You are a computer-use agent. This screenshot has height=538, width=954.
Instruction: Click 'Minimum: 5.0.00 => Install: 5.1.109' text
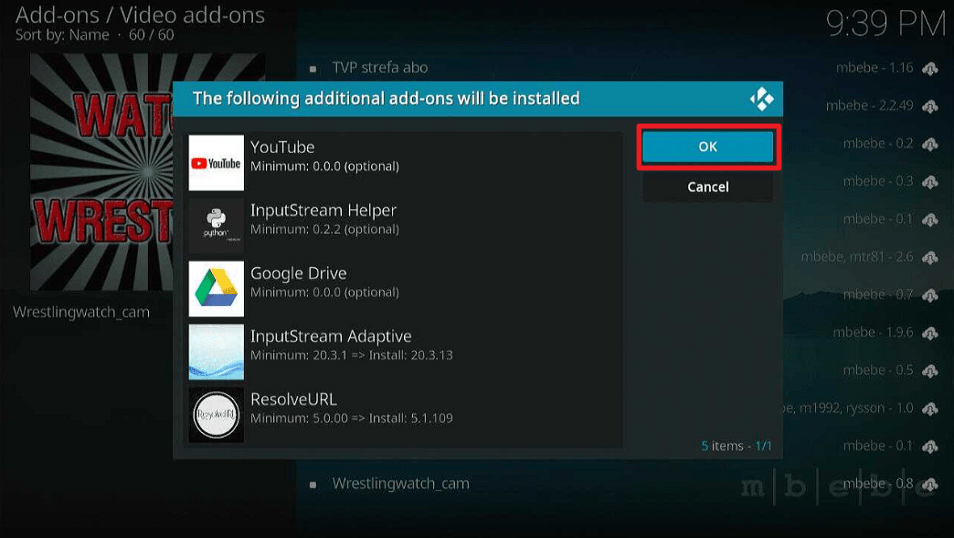coord(352,419)
